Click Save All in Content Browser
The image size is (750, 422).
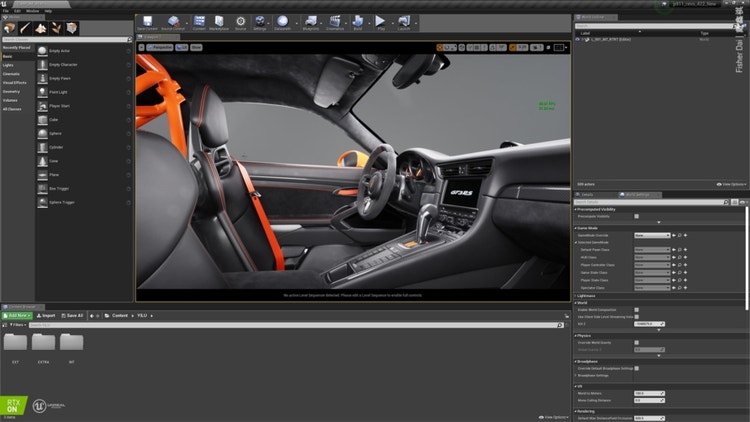coord(73,315)
